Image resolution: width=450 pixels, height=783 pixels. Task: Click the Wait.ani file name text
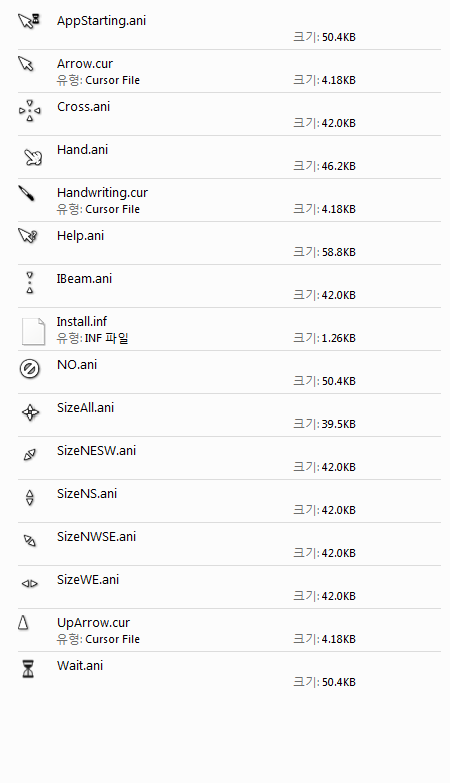click(80, 666)
